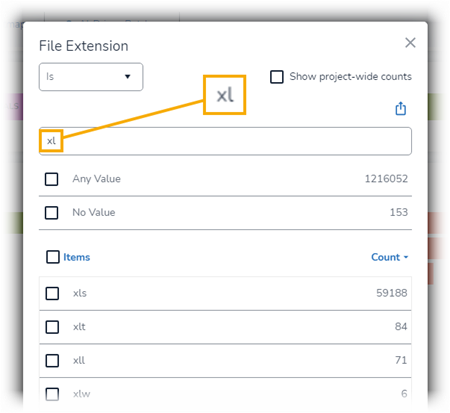Viewport: 450px width, 413px height.
Task: Select the xlt row with count 84
Action: (x=225, y=327)
